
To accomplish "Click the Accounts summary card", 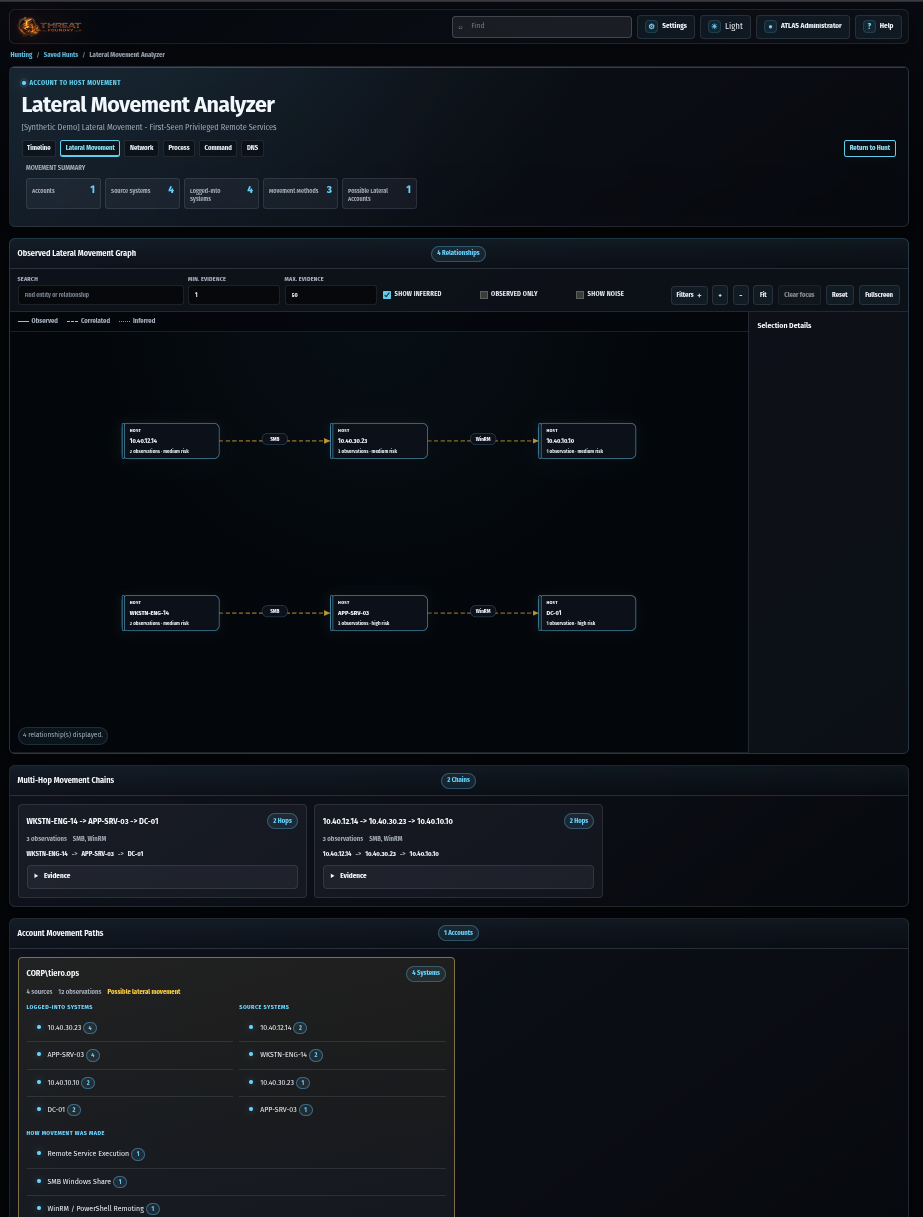I will tap(63, 193).
